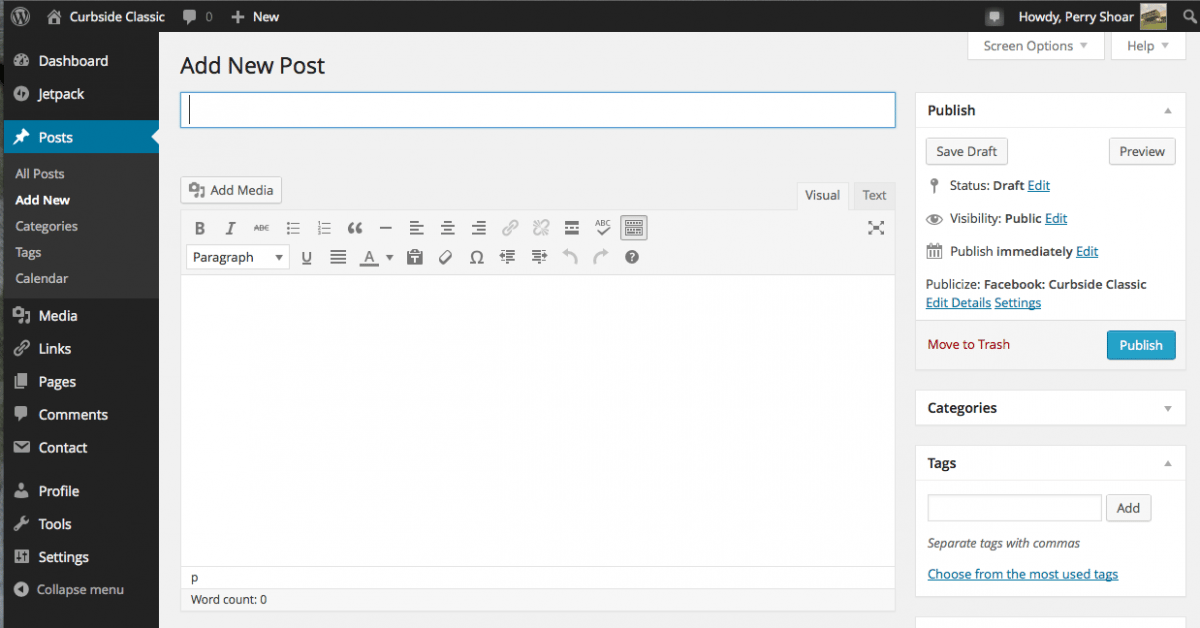Insert a special character (omega)
This screenshot has height=628, width=1200.
coord(476,257)
